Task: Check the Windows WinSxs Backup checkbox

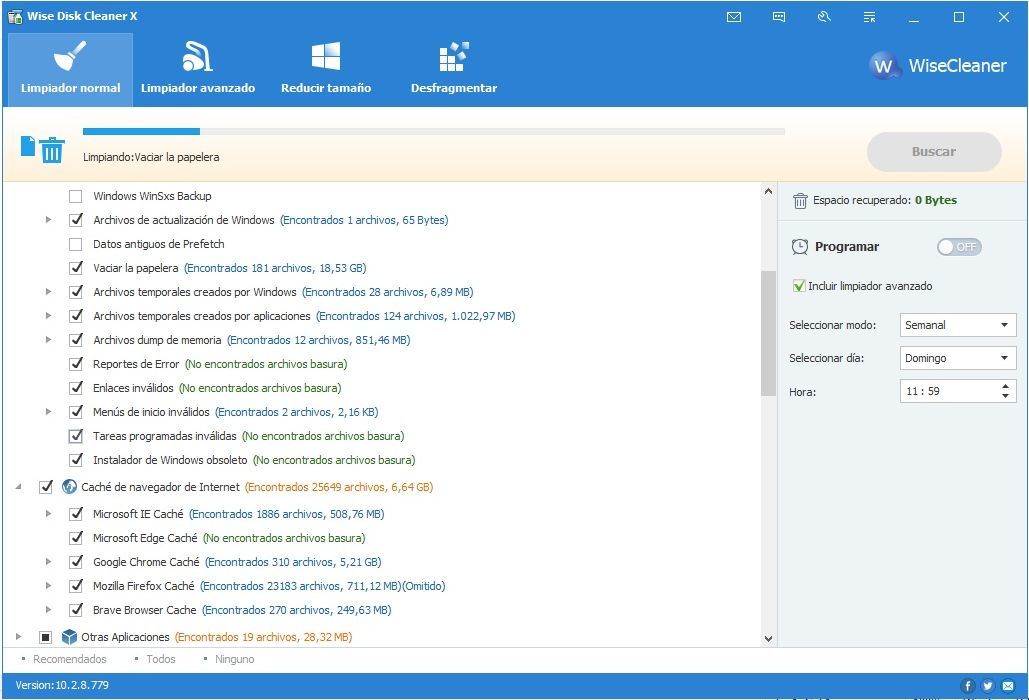Action: point(76,196)
